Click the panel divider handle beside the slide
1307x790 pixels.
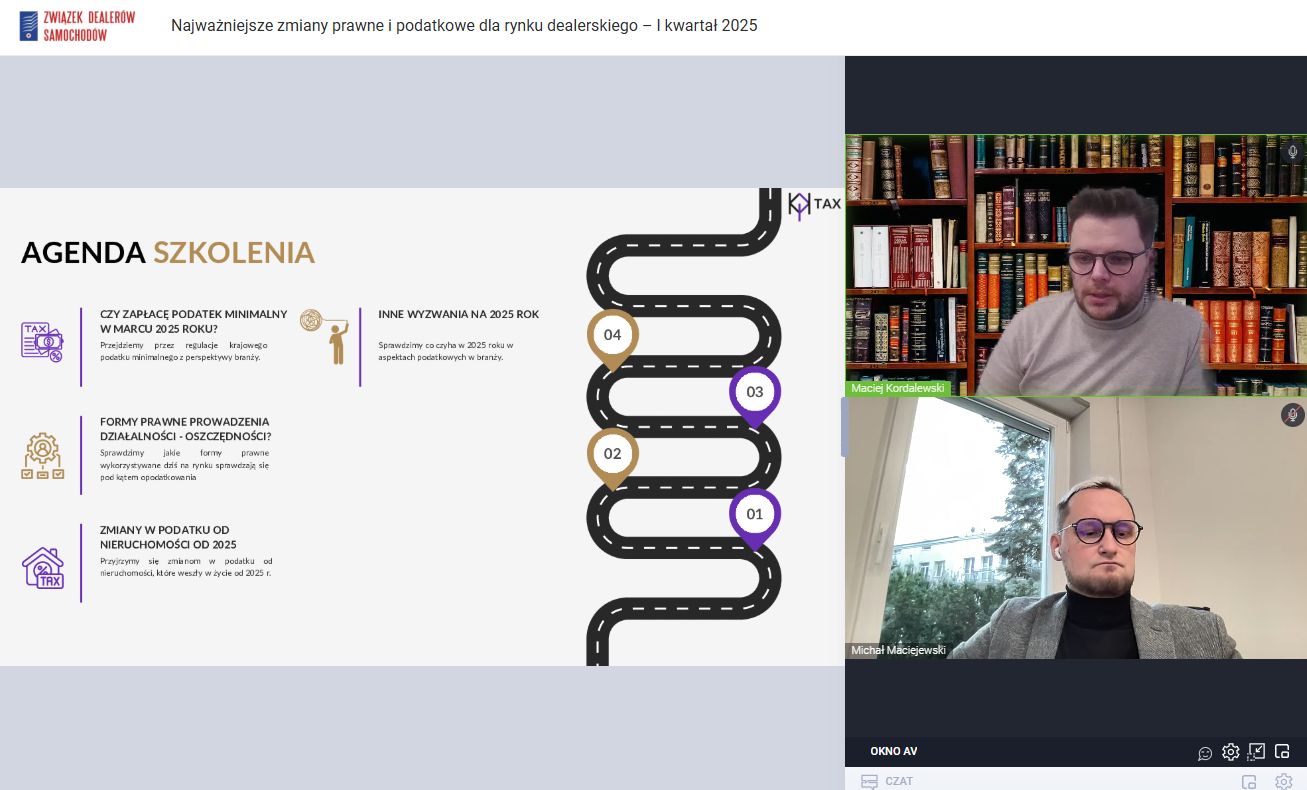click(844, 427)
